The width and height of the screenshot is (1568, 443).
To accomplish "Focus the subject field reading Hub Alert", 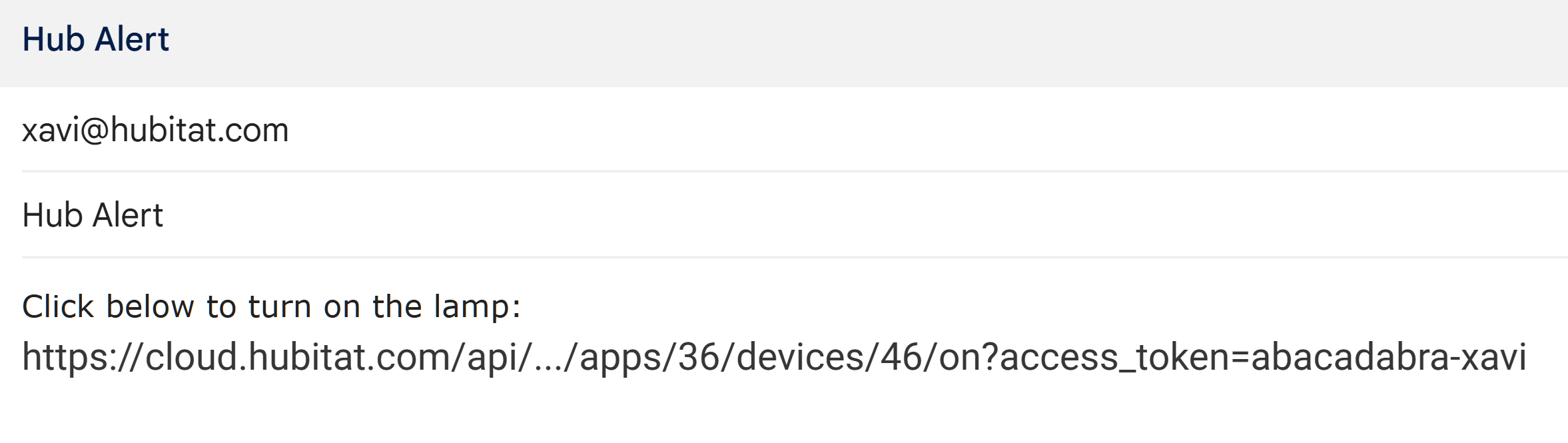I will point(93,215).
